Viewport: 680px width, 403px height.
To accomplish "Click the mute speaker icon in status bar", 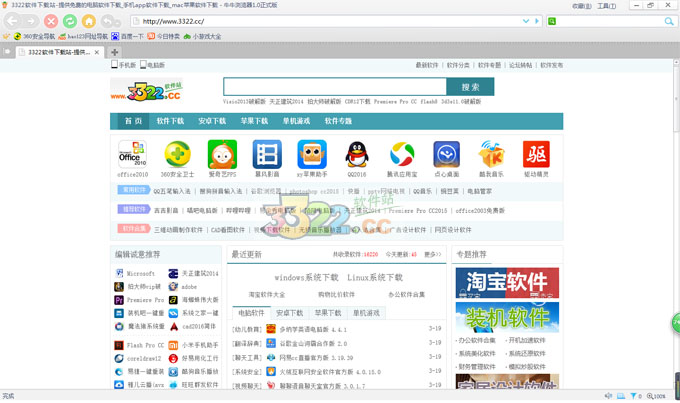I will click(x=608, y=396).
